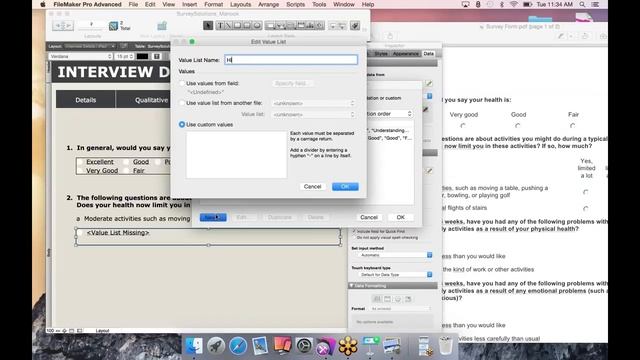This screenshot has width=640, height=360.
Task: Check the Very Good checkbox on layout
Action: [x=80, y=171]
